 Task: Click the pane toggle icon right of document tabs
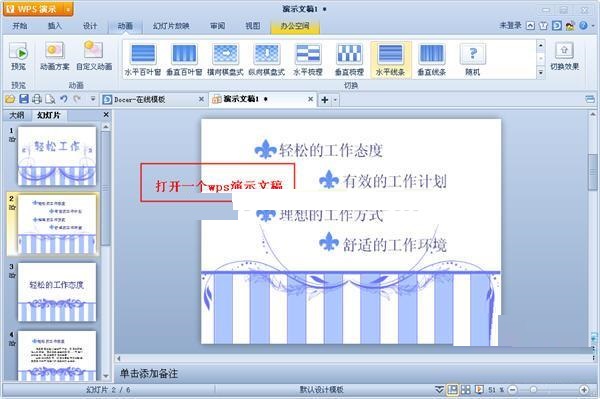coord(590,99)
